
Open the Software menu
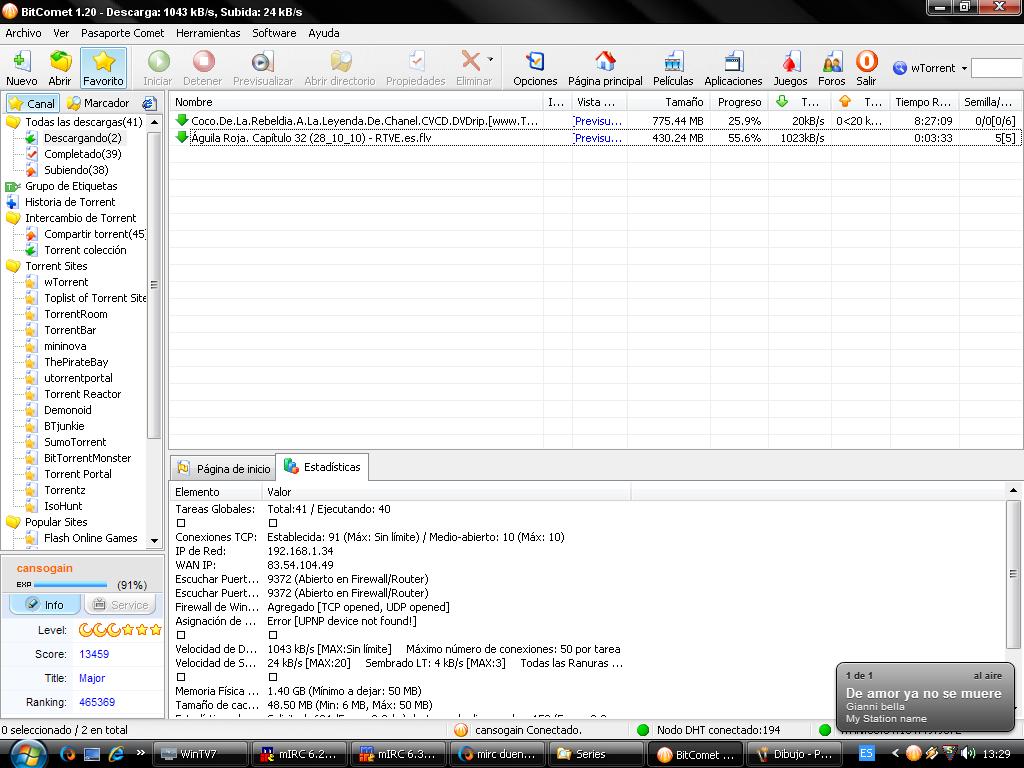click(x=274, y=33)
